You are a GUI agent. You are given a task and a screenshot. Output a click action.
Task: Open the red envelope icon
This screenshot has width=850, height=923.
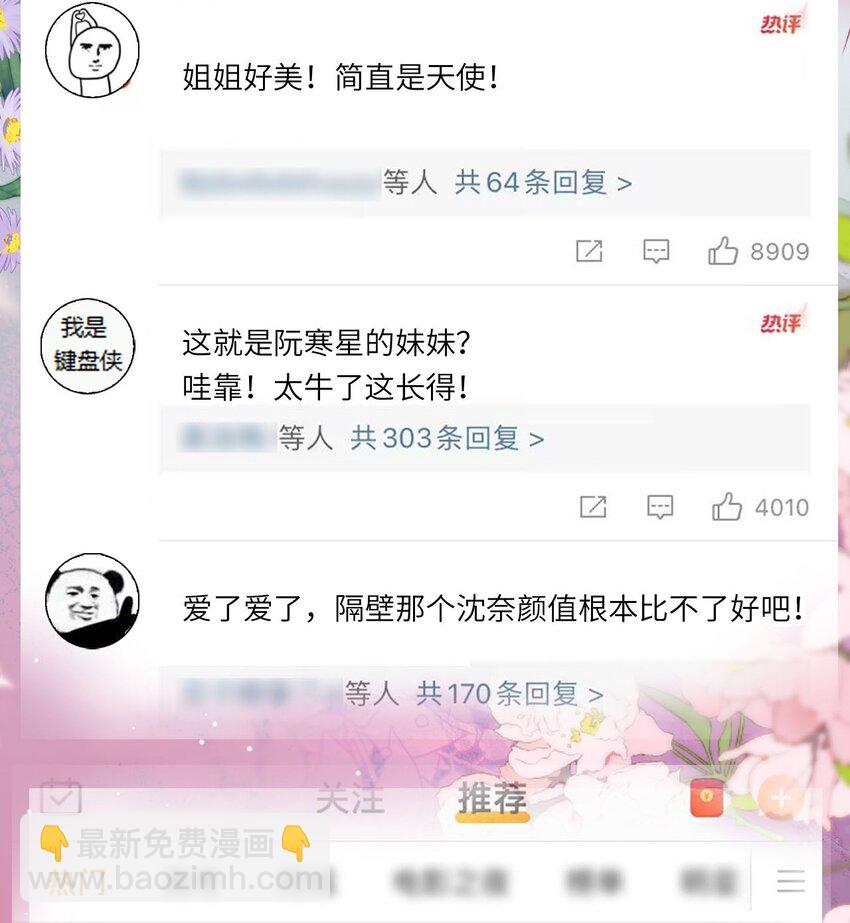tap(706, 798)
